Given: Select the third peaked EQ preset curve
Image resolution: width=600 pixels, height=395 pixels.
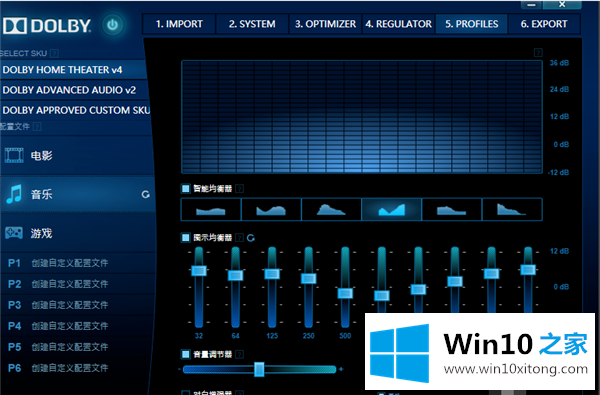Looking at the screenshot, I should click(x=331, y=209).
